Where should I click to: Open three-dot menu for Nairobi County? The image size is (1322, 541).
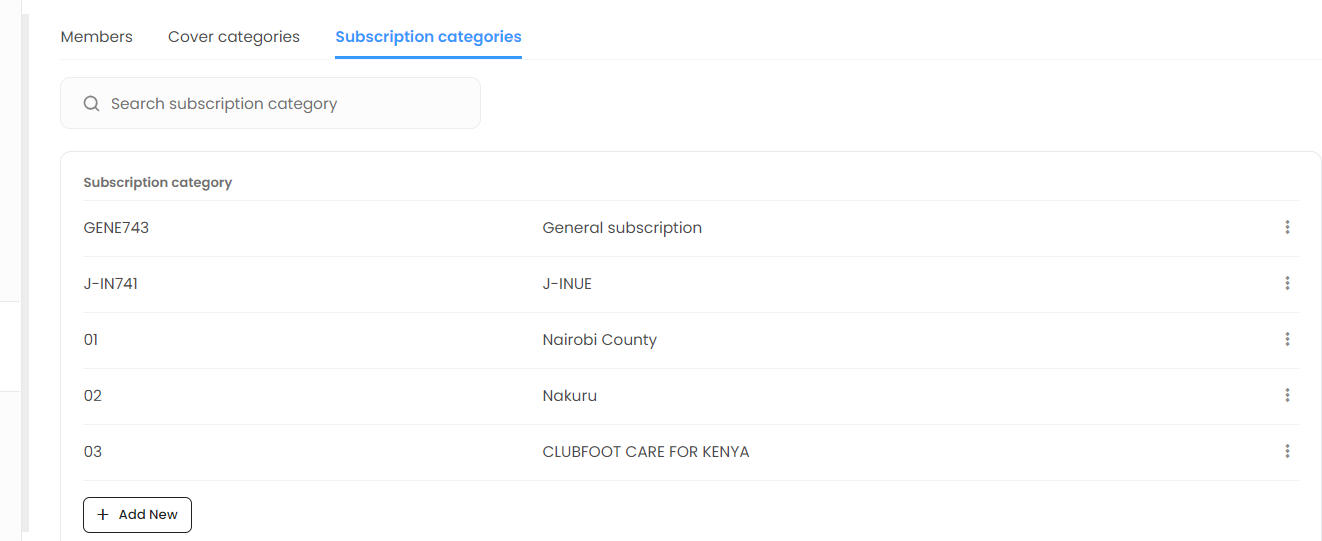[x=1287, y=340]
